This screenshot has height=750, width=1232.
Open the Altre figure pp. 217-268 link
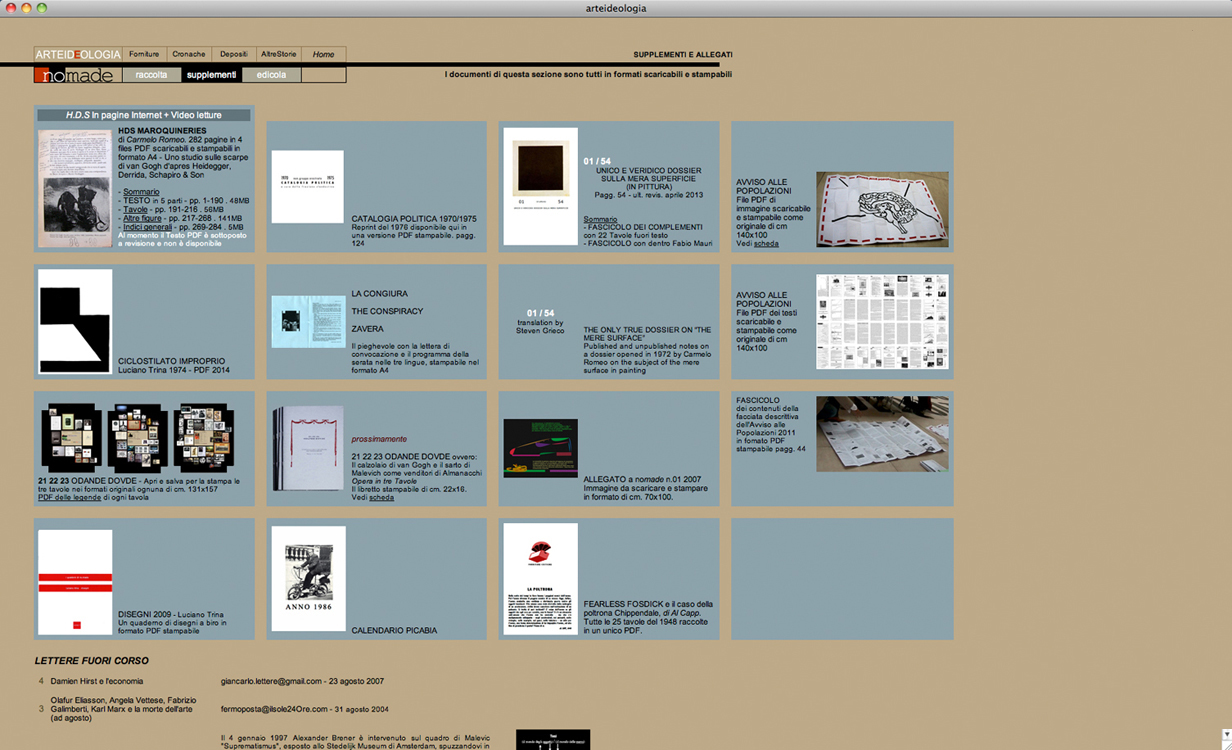click(x=142, y=218)
